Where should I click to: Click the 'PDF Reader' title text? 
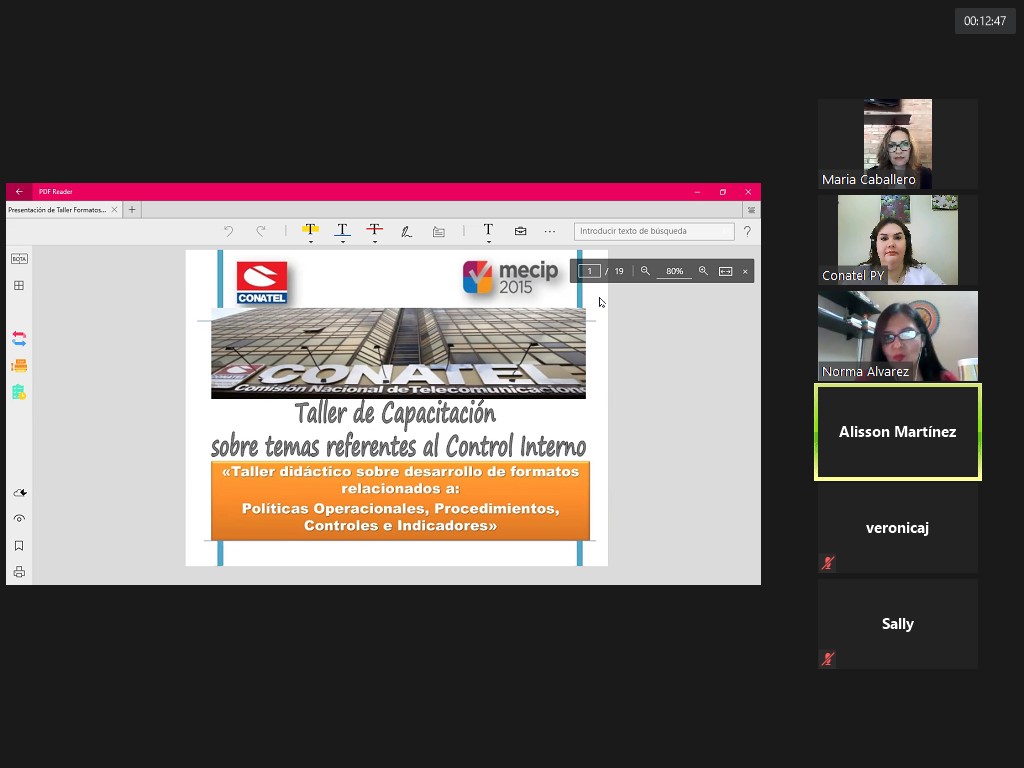pyautogui.click(x=56, y=192)
